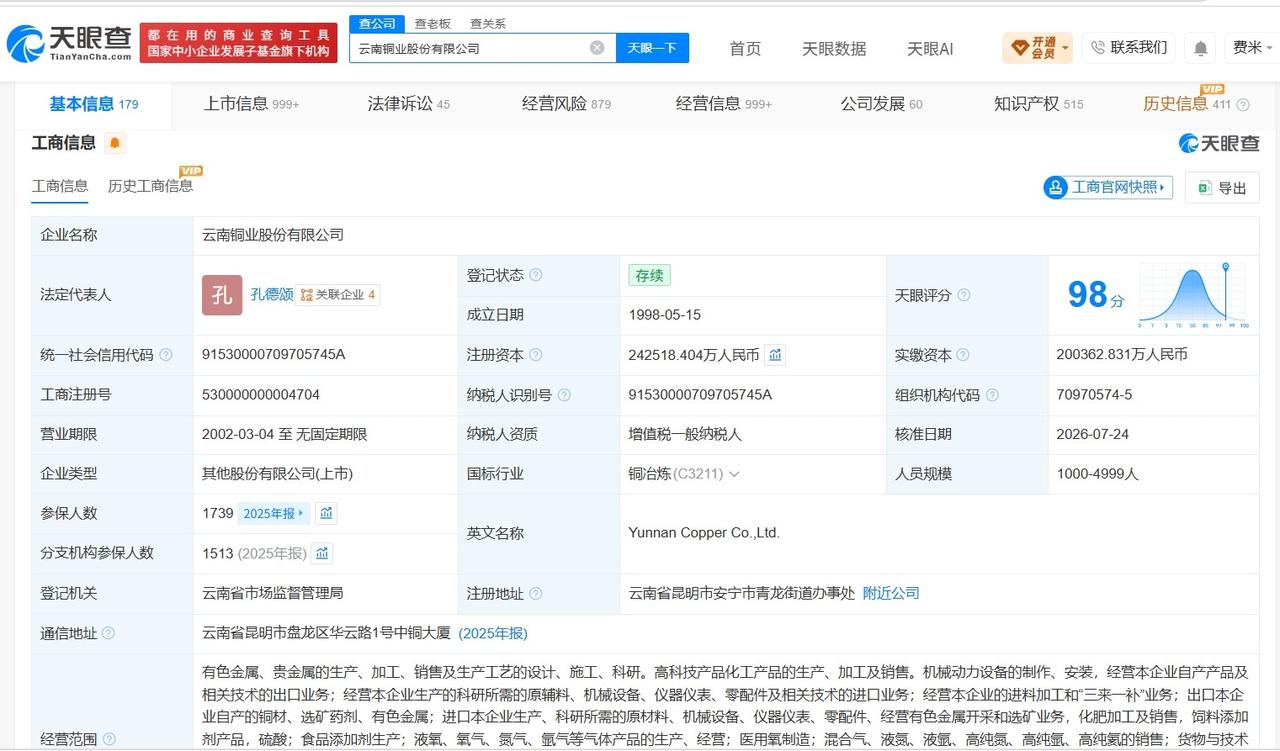Viewport: 1280px width, 751px height.
Task: Open 天眼AI in the top navigation
Action: pos(930,48)
